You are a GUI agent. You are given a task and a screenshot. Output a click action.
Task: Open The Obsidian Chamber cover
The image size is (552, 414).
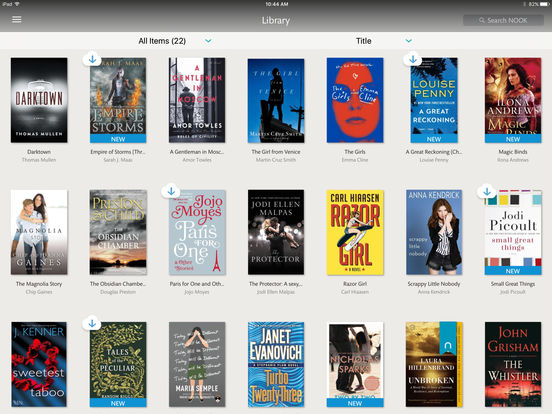tap(118, 232)
